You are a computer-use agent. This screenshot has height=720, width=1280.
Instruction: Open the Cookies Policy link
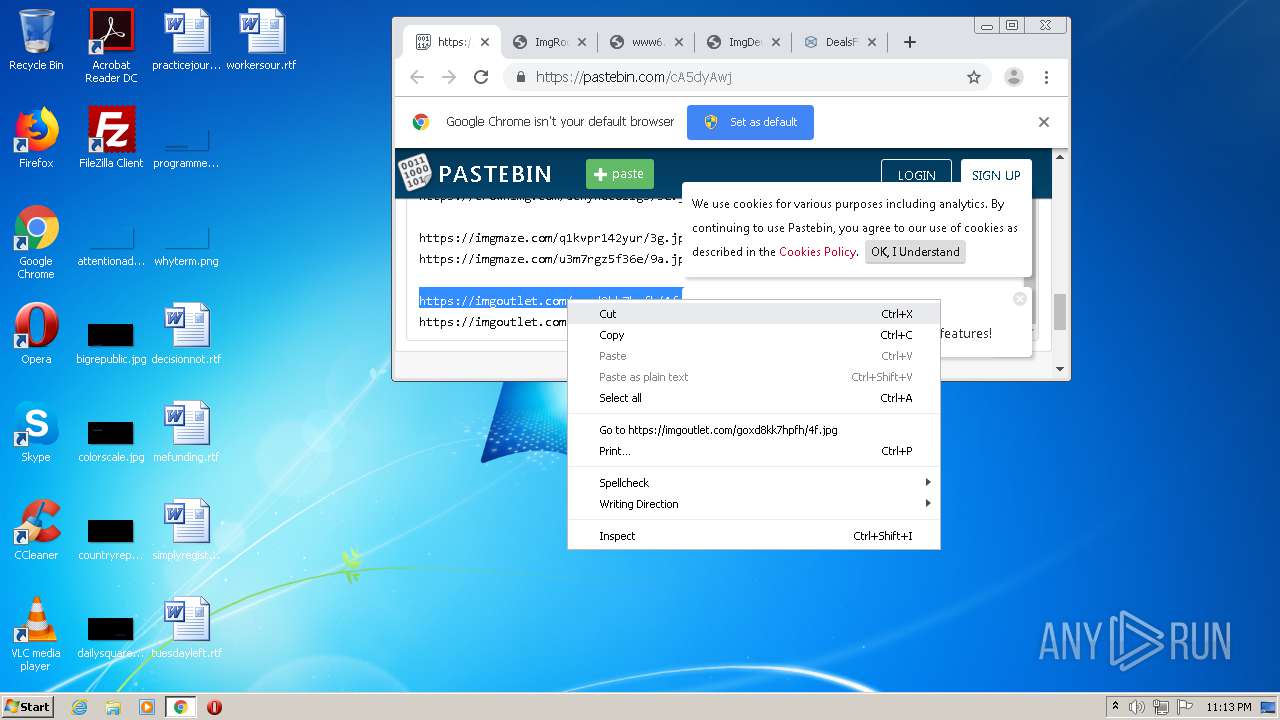pyautogui.click(x=817, y=252)
